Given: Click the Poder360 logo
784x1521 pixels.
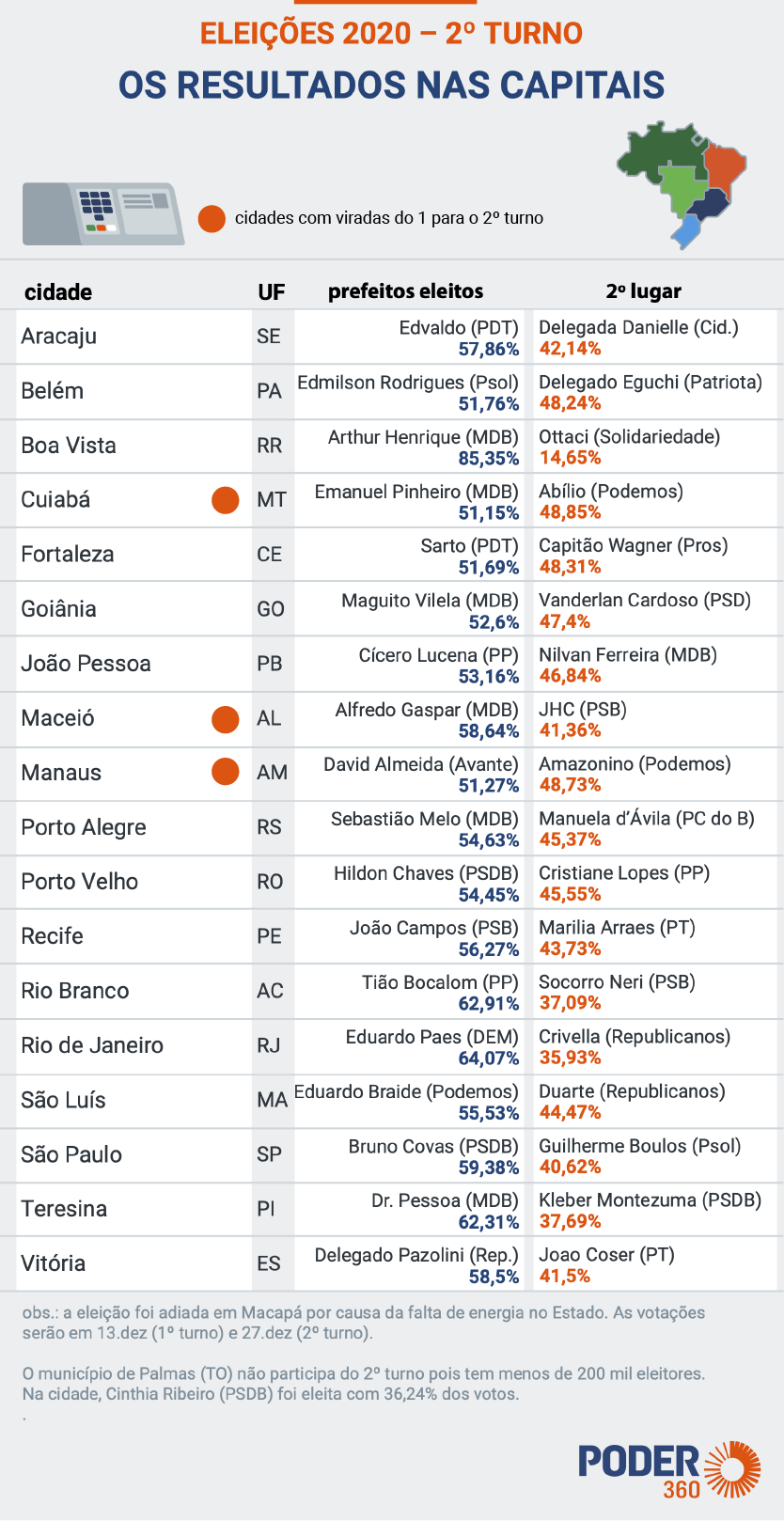Looking at the screenshot, I should click(668, 1469).
